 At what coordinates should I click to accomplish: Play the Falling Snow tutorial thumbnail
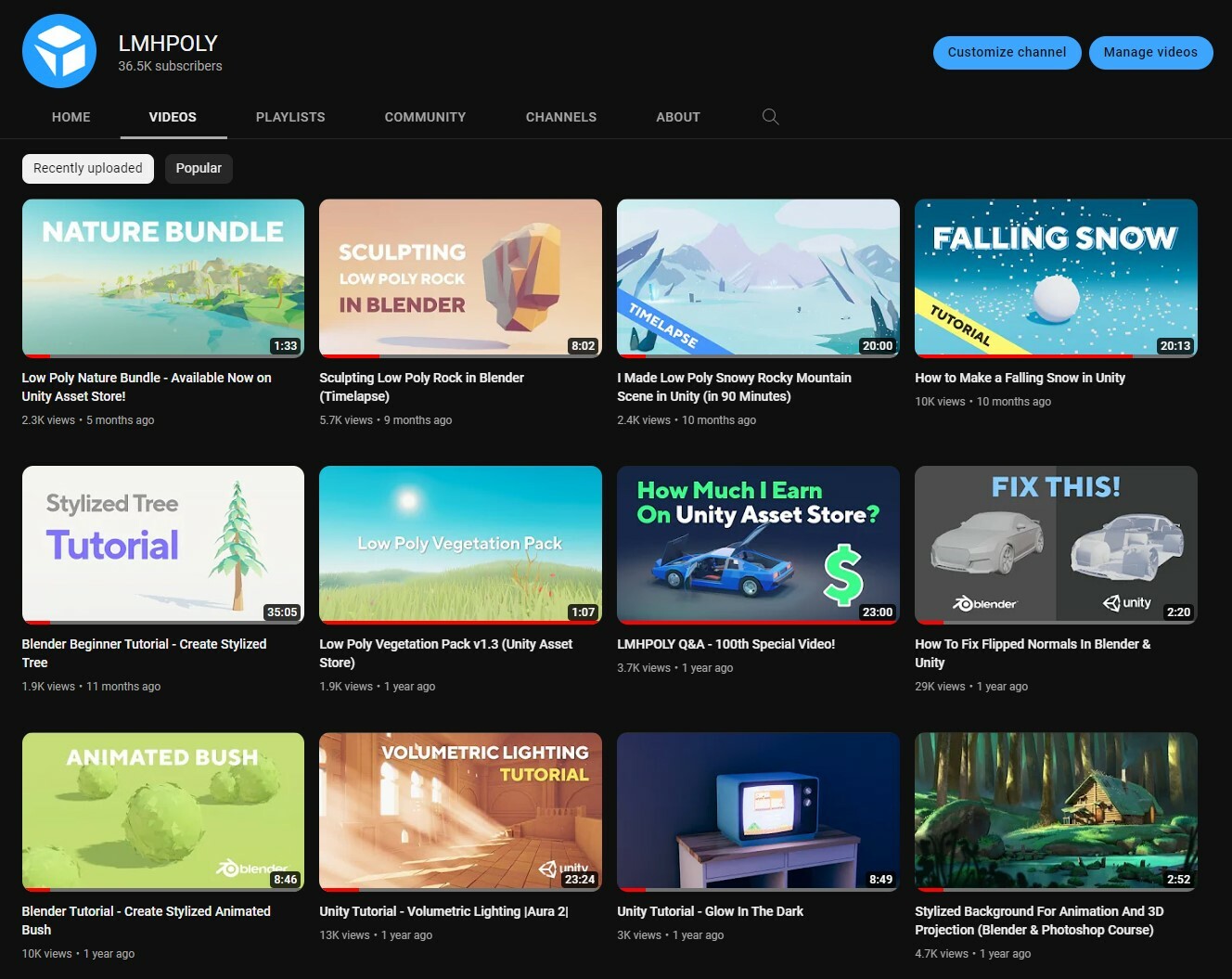coord(1056,277)
